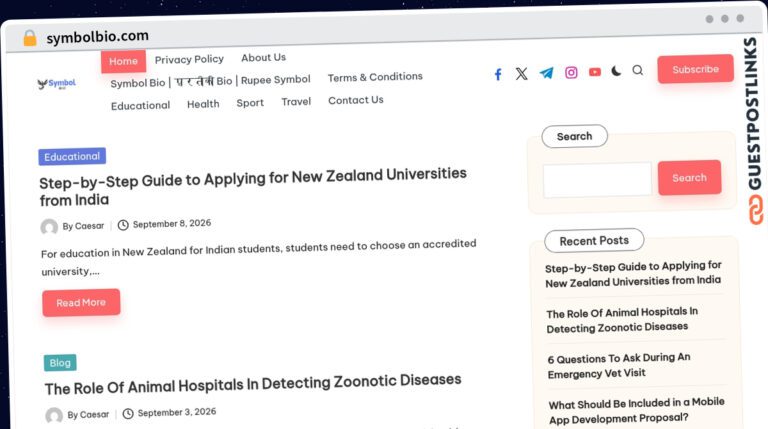Open the X (Twitter) icon
The width and height of the screenshot is (768, 429).
[522, 73]
